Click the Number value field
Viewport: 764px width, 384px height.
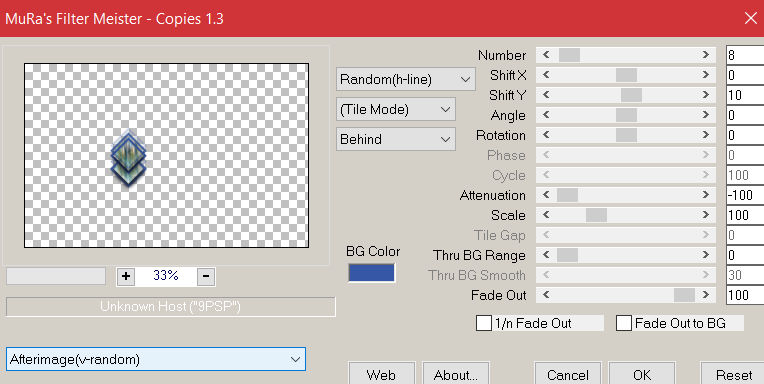coord(745,55)
